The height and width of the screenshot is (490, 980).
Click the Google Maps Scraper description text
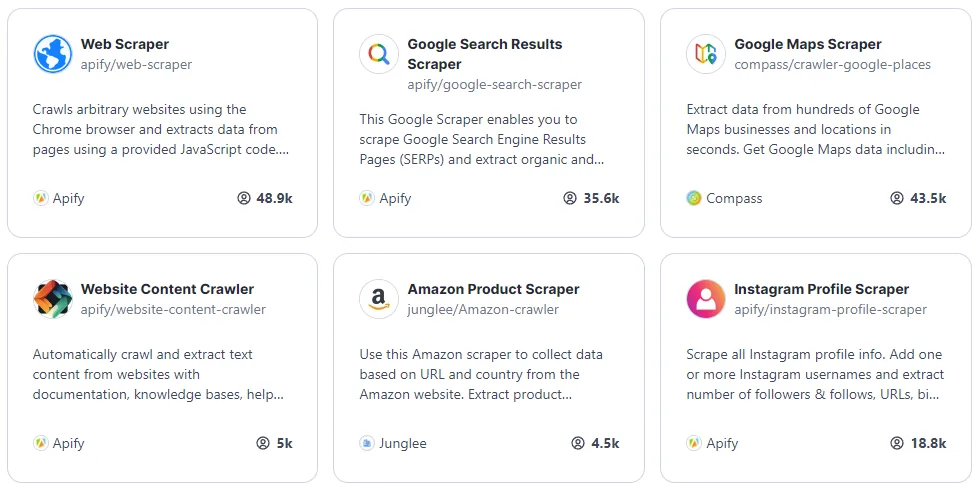coord(814,129)
